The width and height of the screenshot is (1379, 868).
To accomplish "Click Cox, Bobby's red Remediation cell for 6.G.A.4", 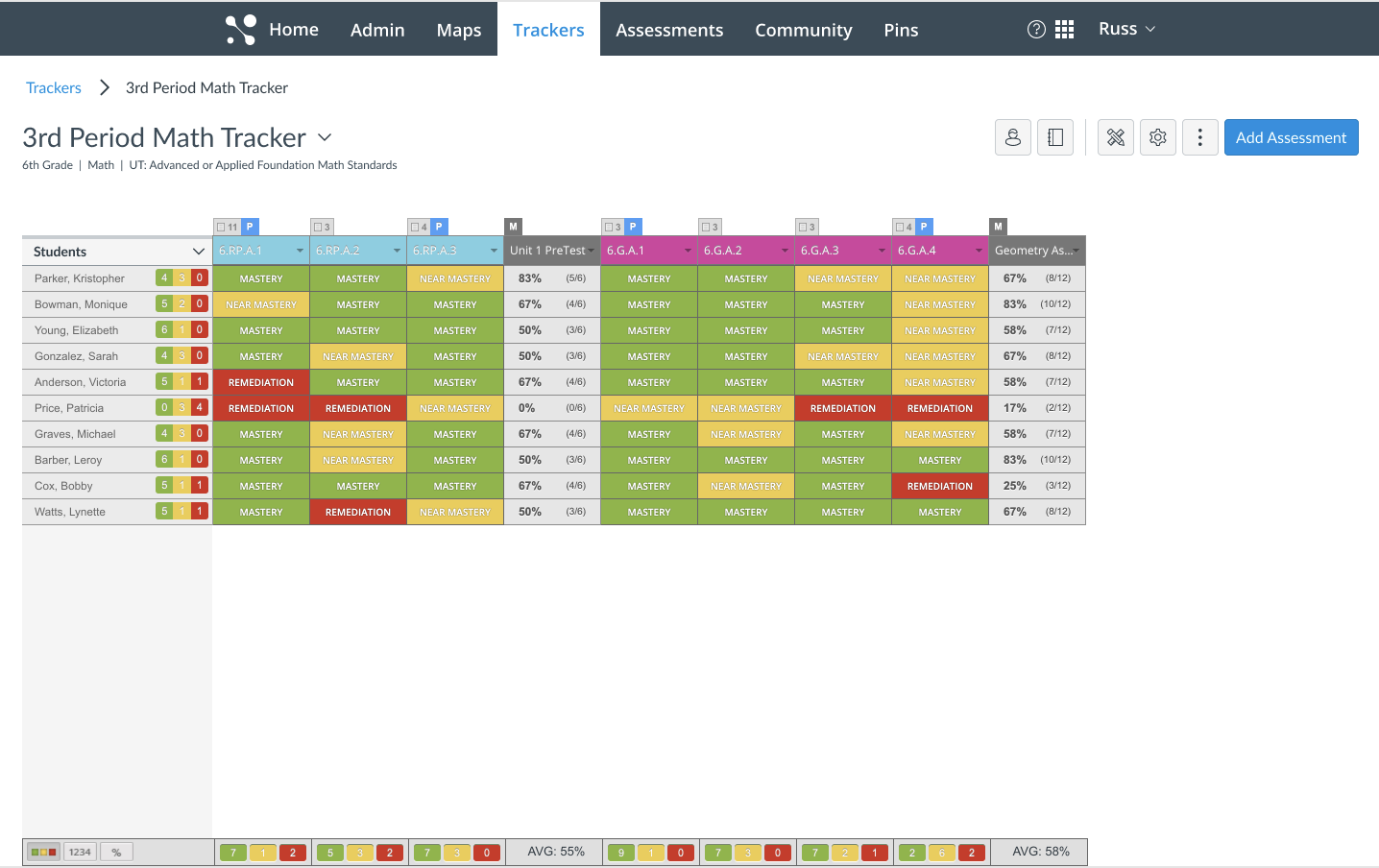I will (940, 486).
